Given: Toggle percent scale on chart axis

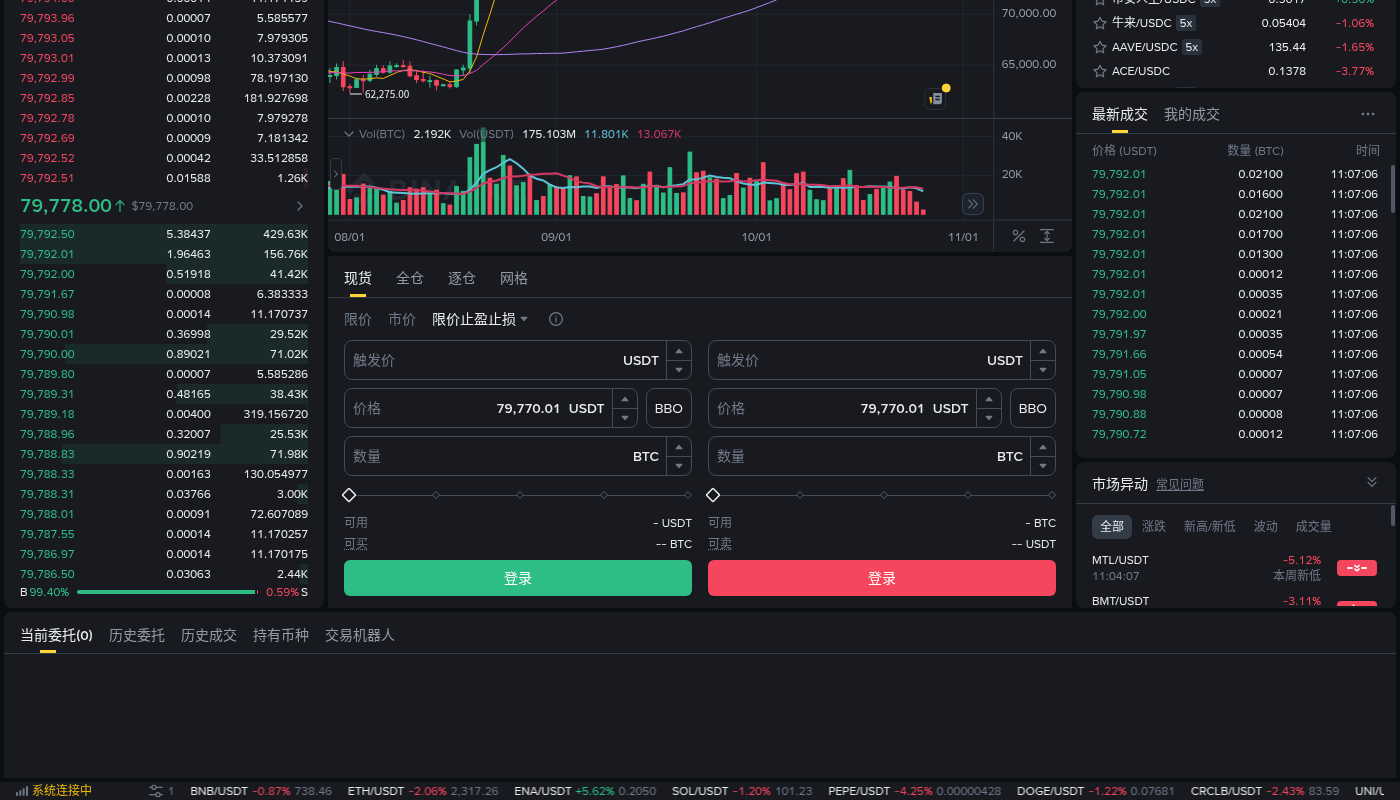Looking at the screenshot, I should pyautogui.click(x=1019, y=236).
